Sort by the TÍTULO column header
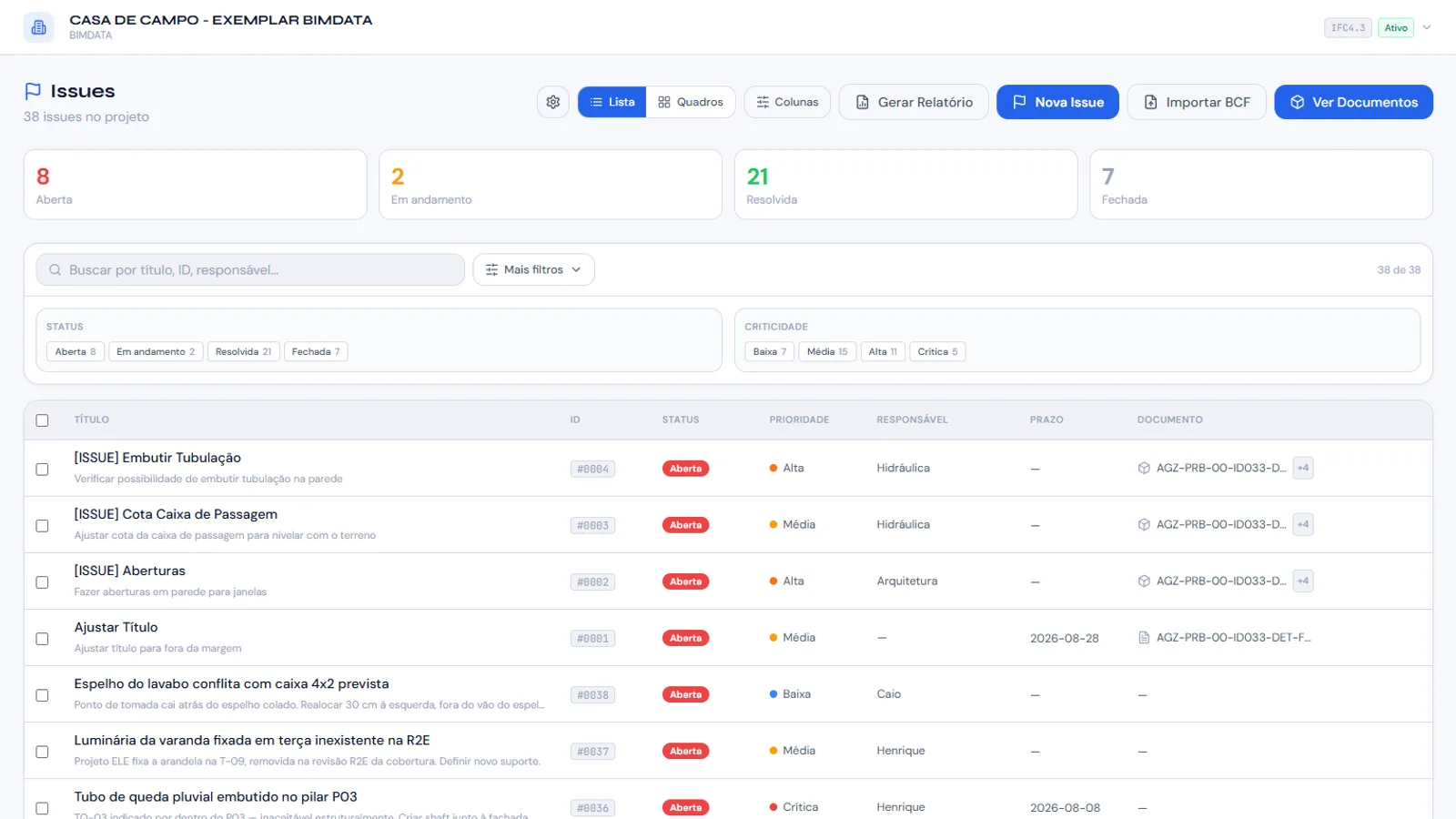 click(x=92, y=420)
